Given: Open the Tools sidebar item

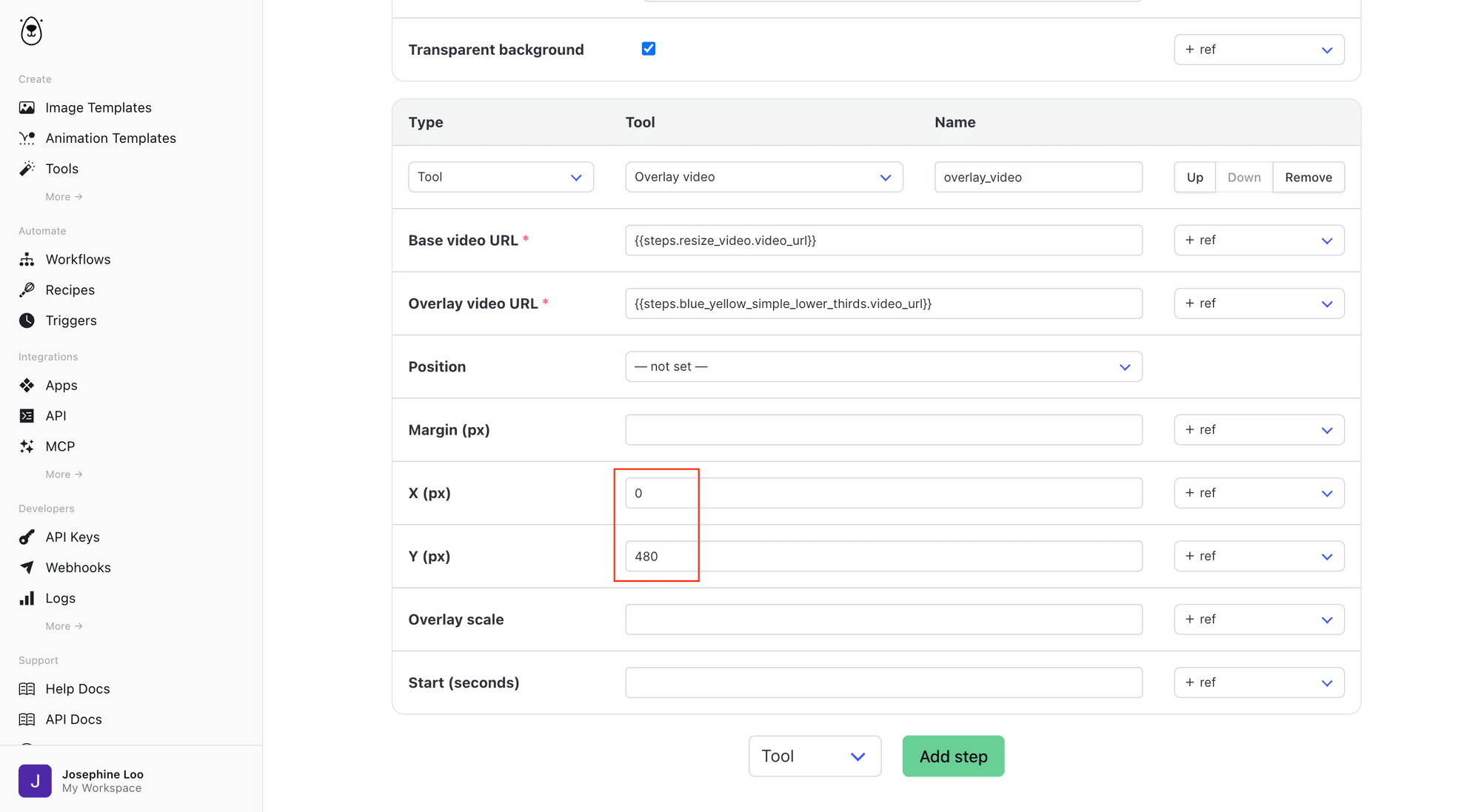Looking at the screenshot, I should point(61,169).
